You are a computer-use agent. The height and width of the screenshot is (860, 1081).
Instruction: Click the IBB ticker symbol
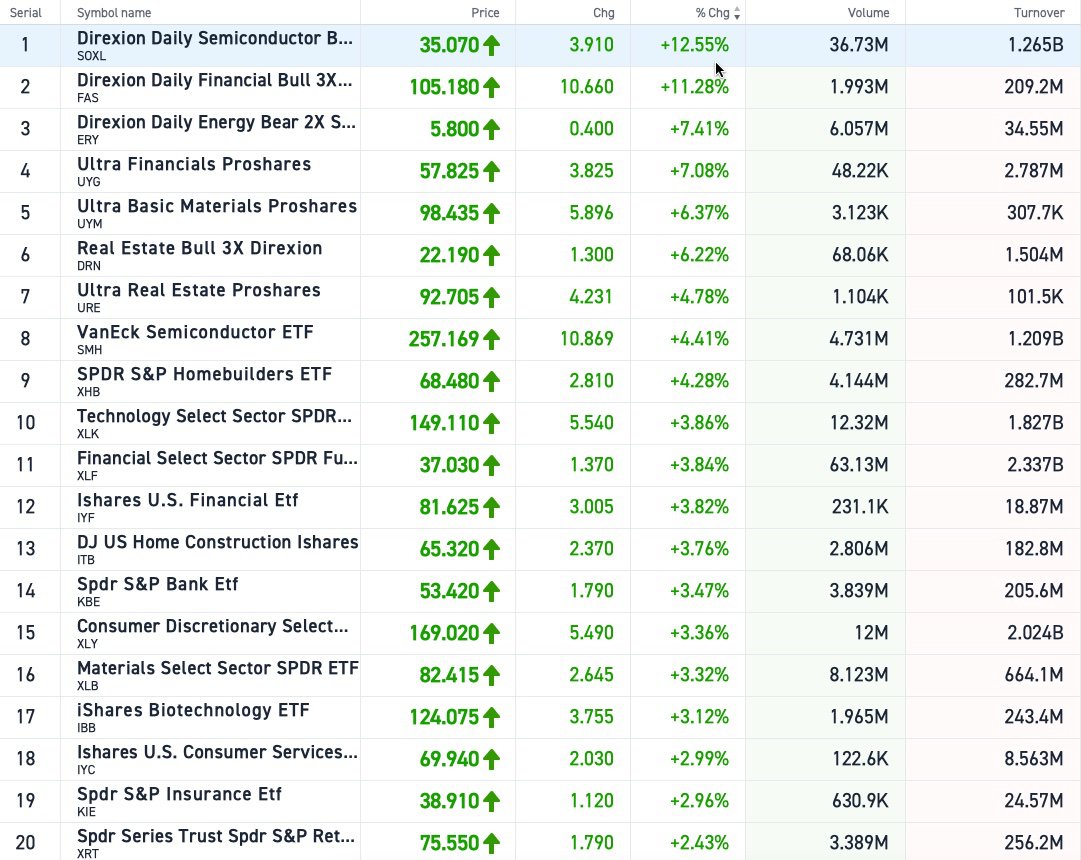coord(86,728)
